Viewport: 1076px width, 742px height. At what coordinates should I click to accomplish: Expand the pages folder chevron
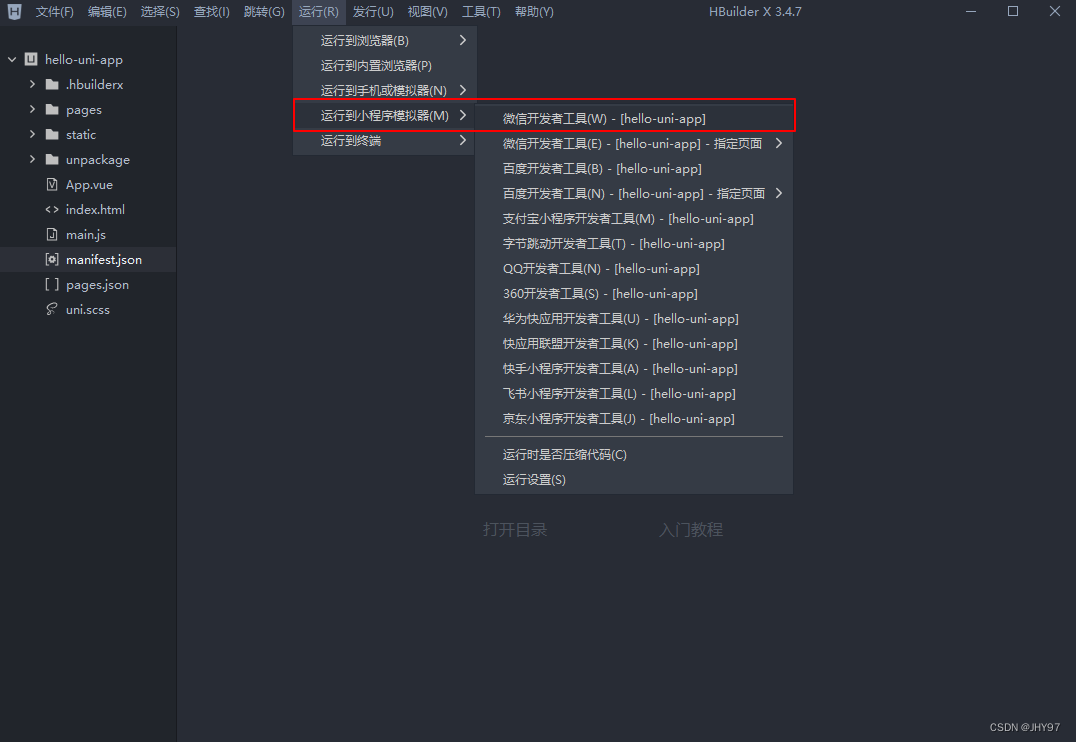click(x=32, y=109)
